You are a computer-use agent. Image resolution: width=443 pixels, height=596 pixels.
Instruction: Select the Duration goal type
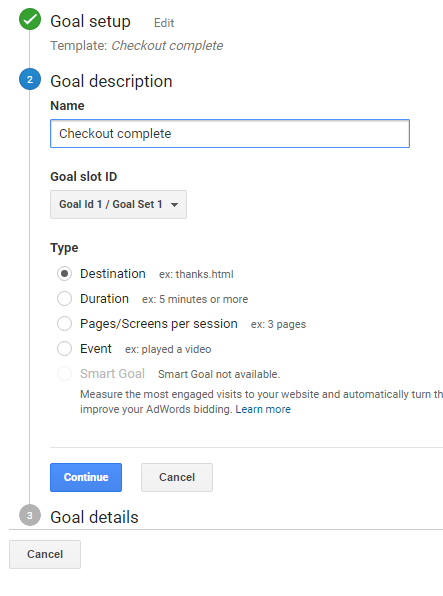click(64, 299)
